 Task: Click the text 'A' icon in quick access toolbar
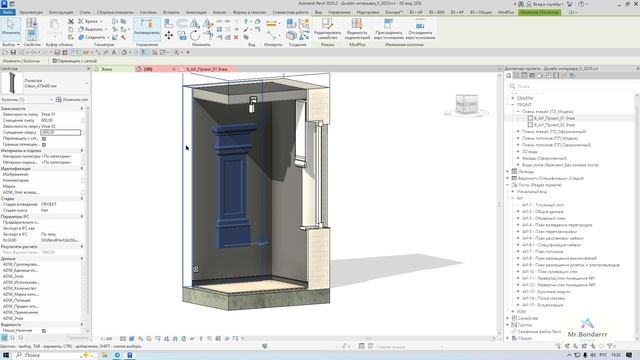[x=114, y=52]
